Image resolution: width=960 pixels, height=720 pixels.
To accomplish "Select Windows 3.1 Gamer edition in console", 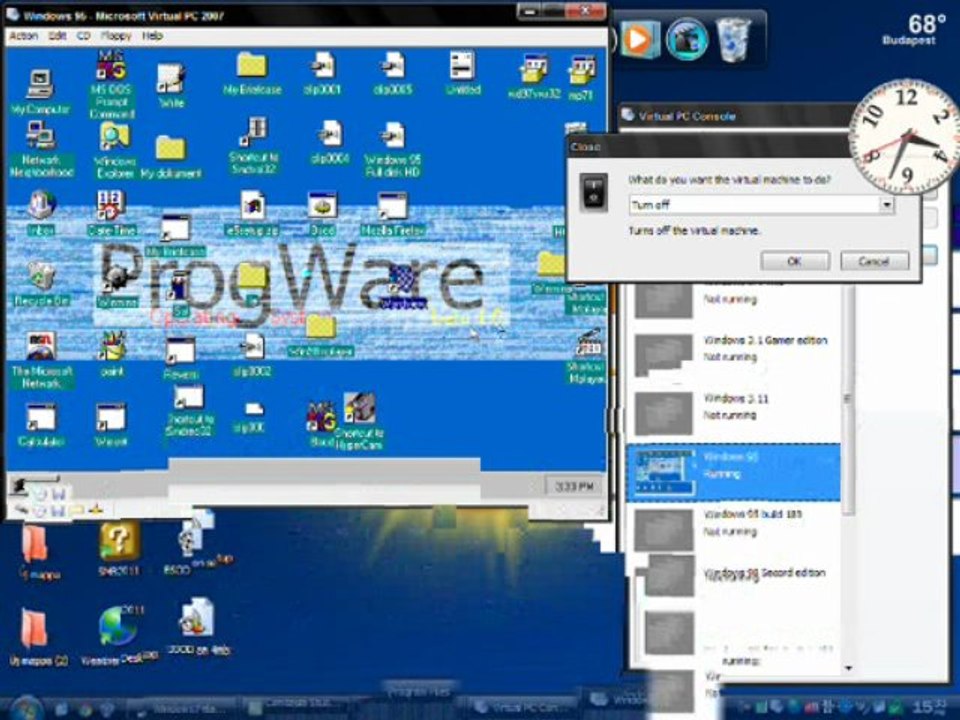I will [x=735, y=354].
